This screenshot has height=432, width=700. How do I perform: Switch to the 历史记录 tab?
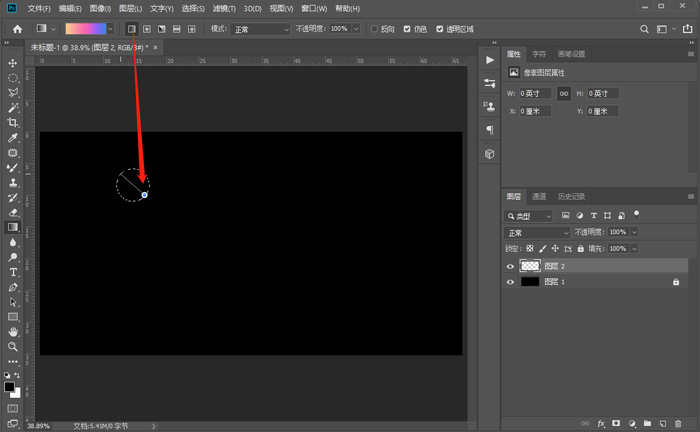(571, 196)
